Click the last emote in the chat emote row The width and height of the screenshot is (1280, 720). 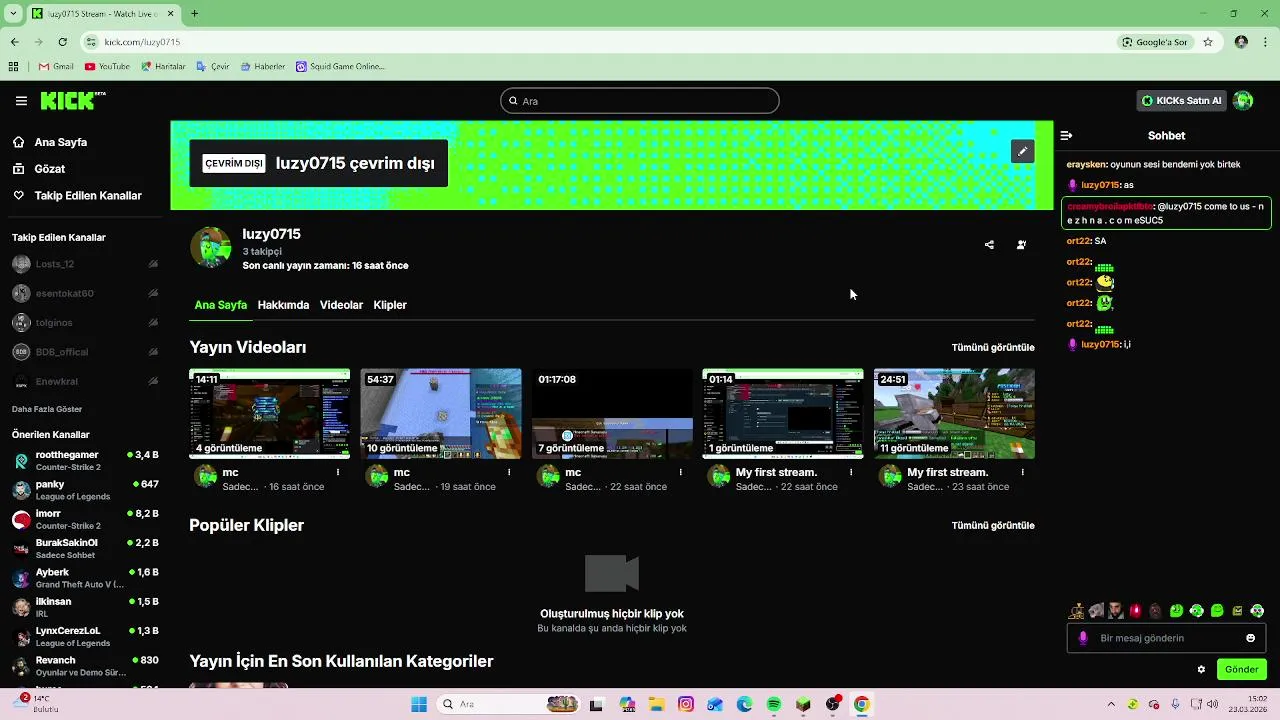click(1257, 611)
